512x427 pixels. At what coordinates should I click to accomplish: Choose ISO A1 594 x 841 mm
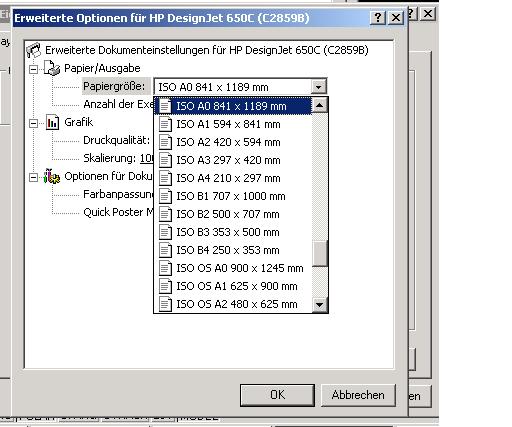(233, 124)
